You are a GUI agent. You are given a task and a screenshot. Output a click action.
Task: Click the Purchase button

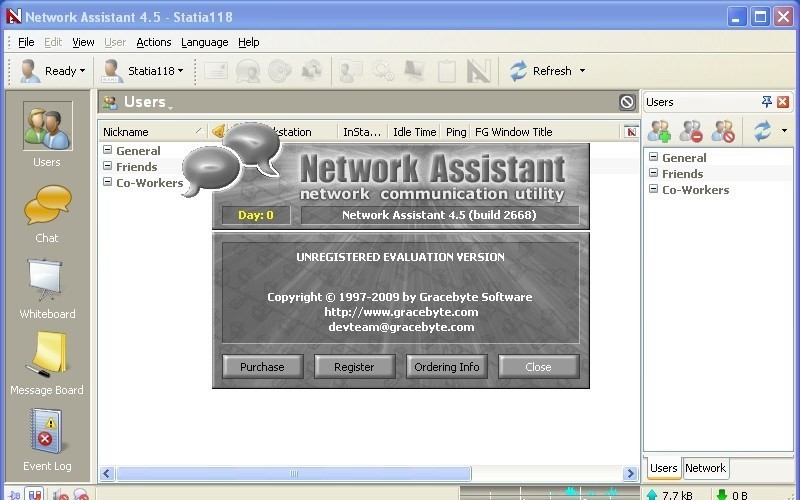pos(262,367)
